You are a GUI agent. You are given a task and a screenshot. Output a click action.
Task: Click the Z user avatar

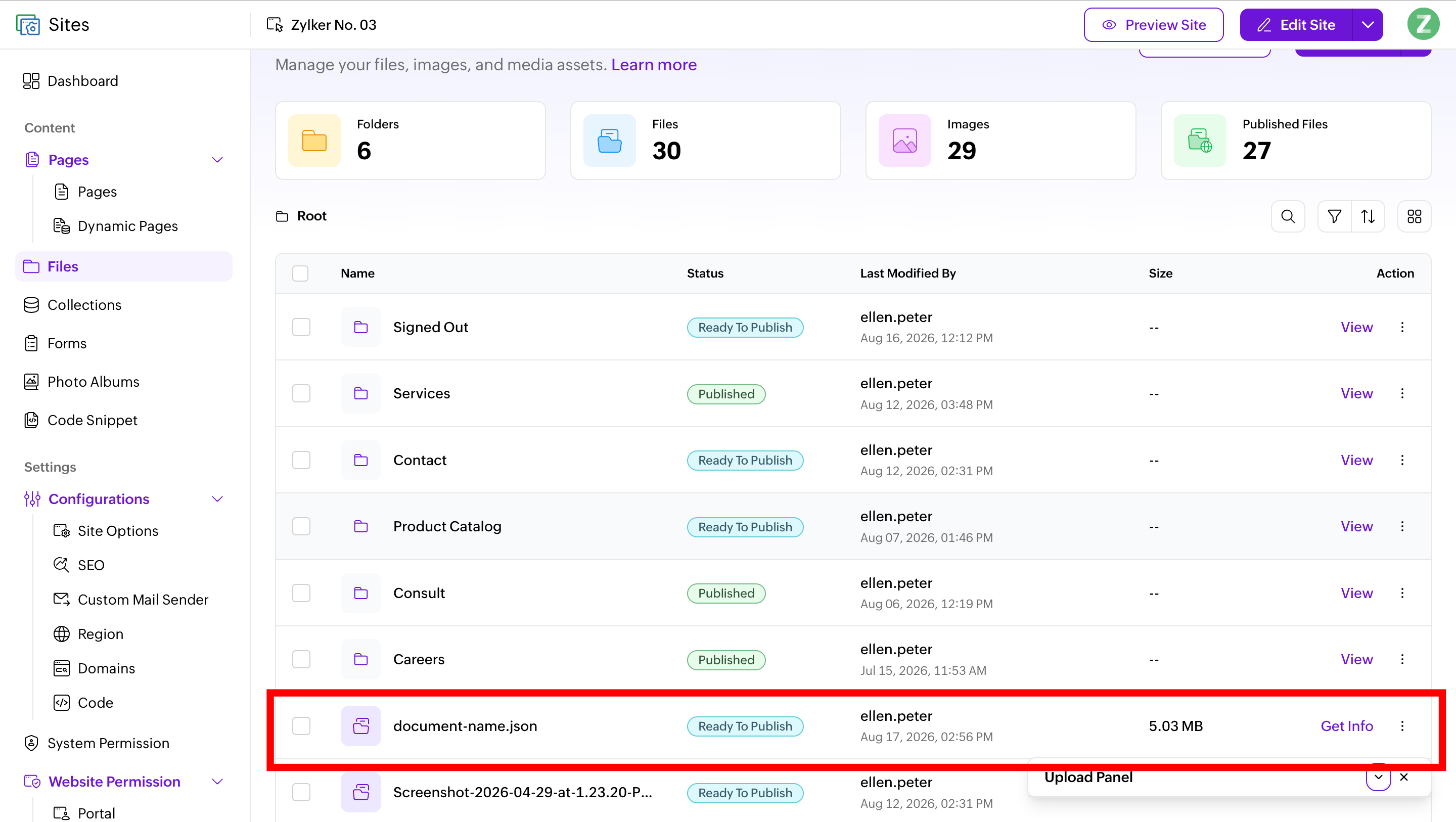pyautogui.click(x=1423, y=24)
